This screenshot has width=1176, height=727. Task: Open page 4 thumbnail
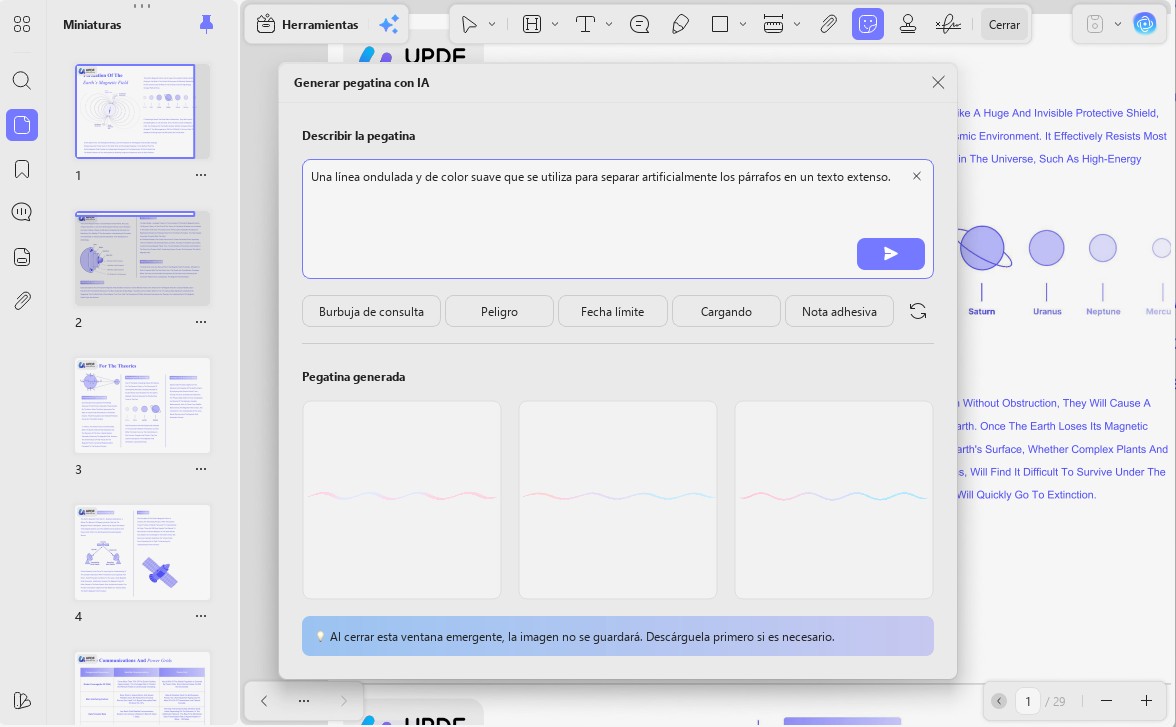point(142,552)
